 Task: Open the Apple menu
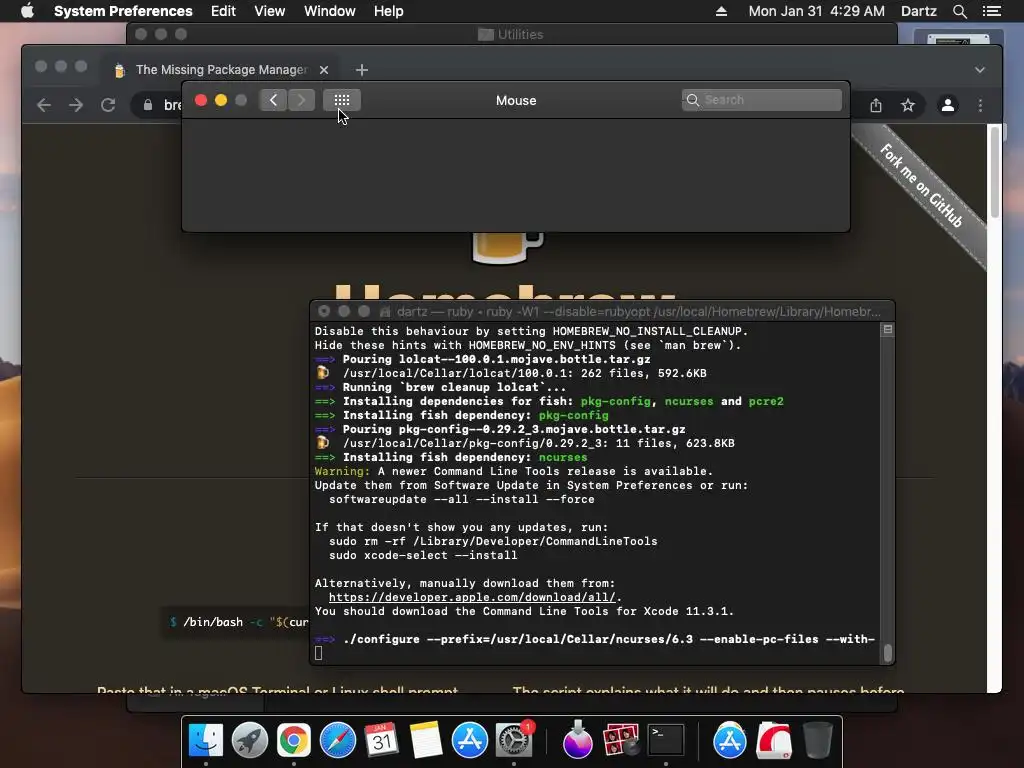click(x=27, y=11)
